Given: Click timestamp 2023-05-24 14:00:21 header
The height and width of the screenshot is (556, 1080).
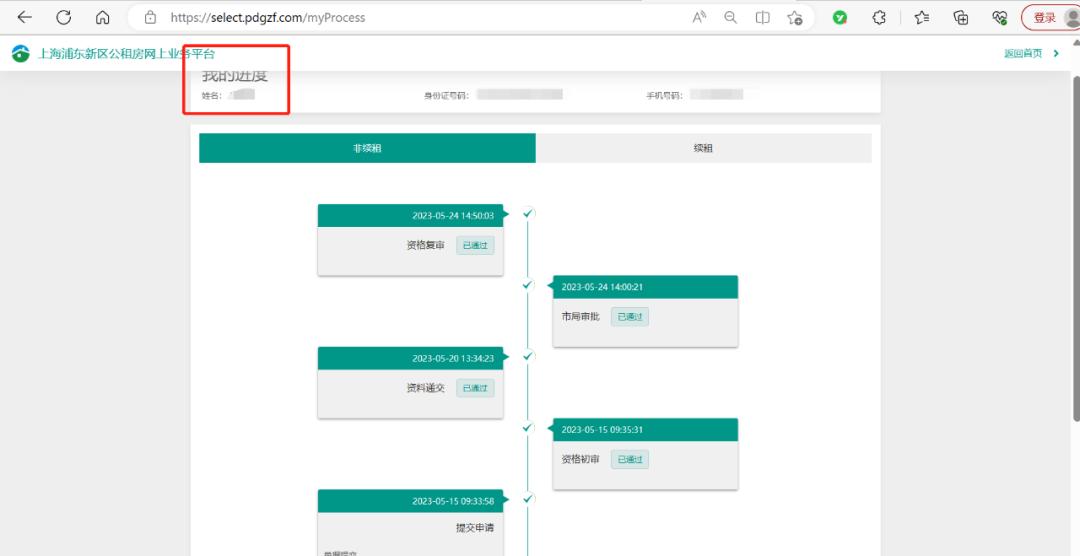Looking at the screenshot, I should click(645, 287).
